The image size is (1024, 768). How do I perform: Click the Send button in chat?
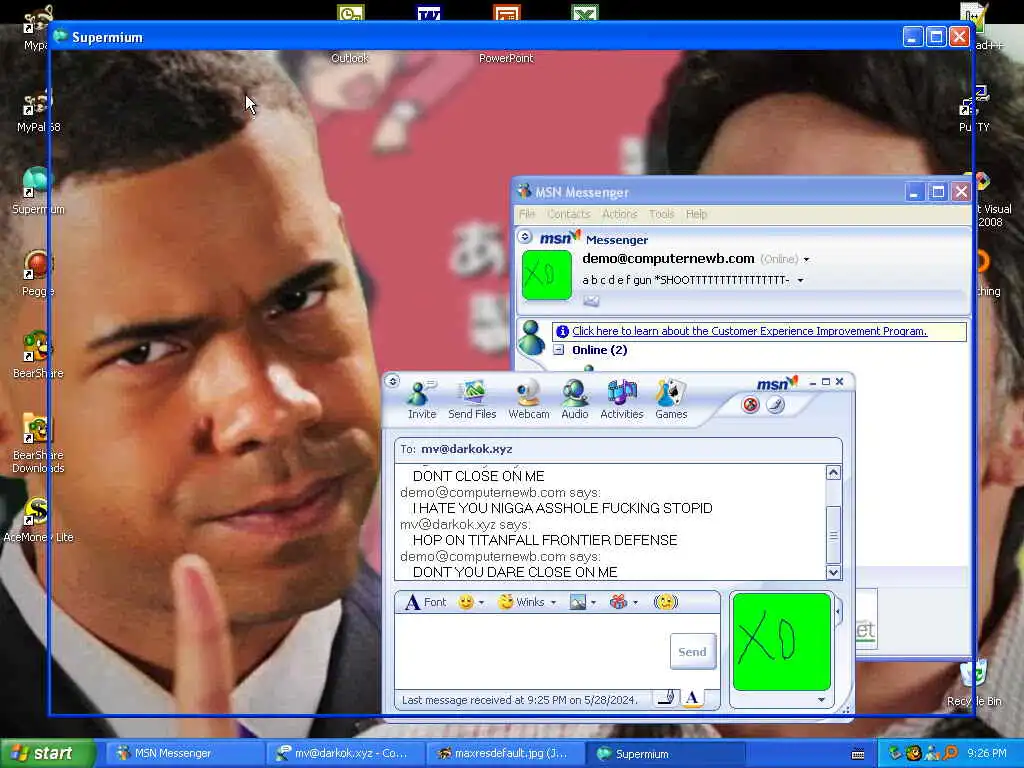pyautogui.click(x=692, y=652)
